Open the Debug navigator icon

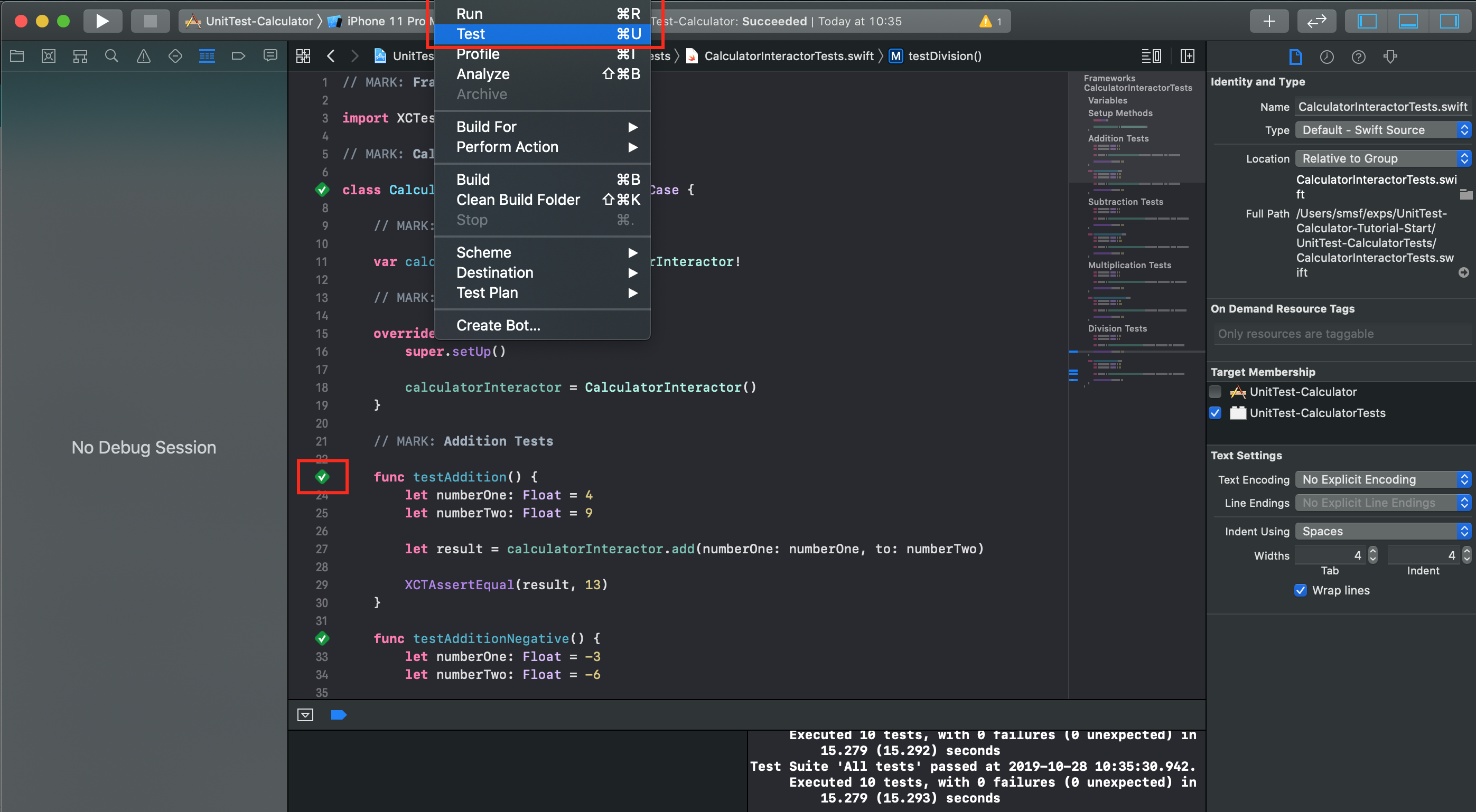click(x=207, y=56)
